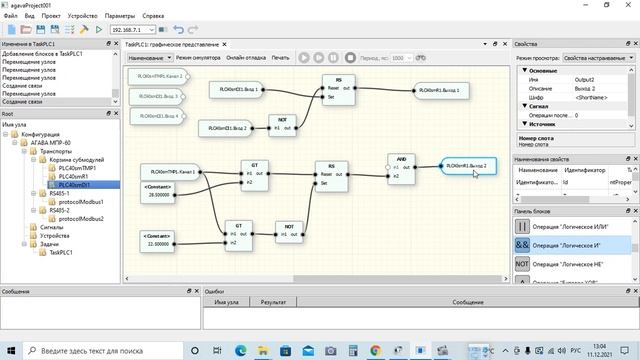Close the Изменения в TaskPLC1 panel
This screenshot has width=640, height=360.
(x=116, y=43)
